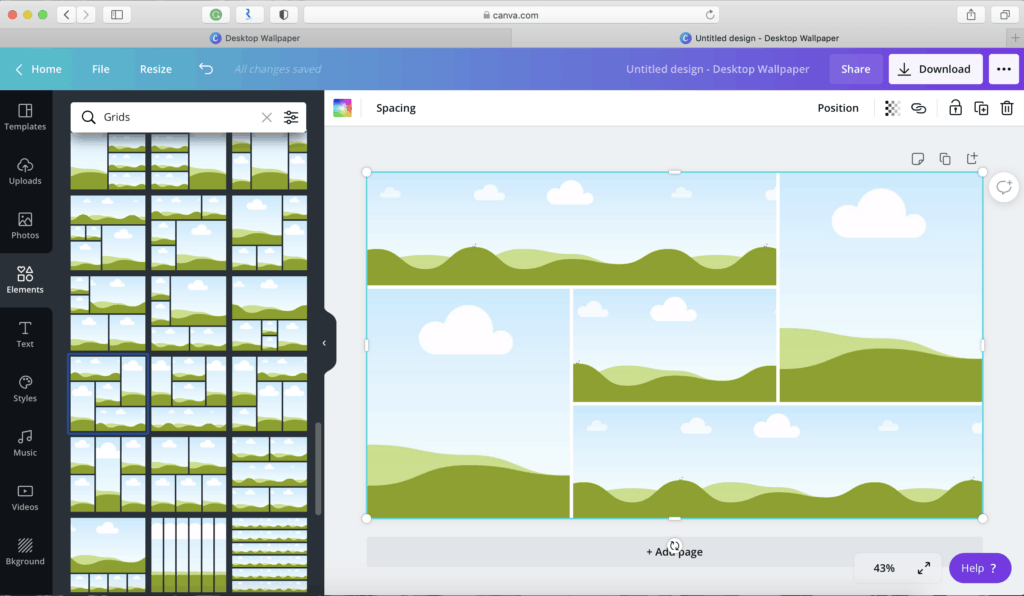Screen dimensions: 1024x596
Task: Open search filter options icon
Action: pos(291,117)
